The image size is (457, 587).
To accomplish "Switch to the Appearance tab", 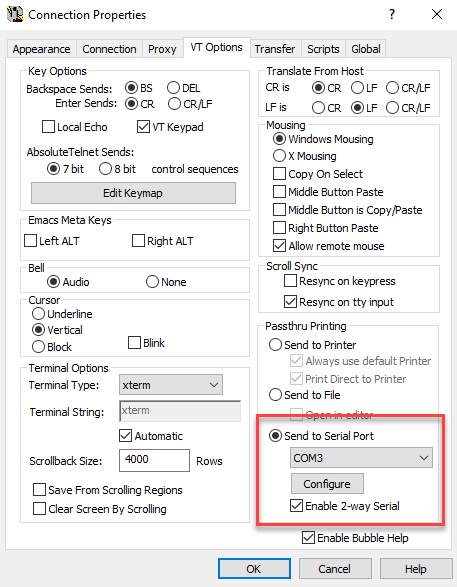I will 41,49.
